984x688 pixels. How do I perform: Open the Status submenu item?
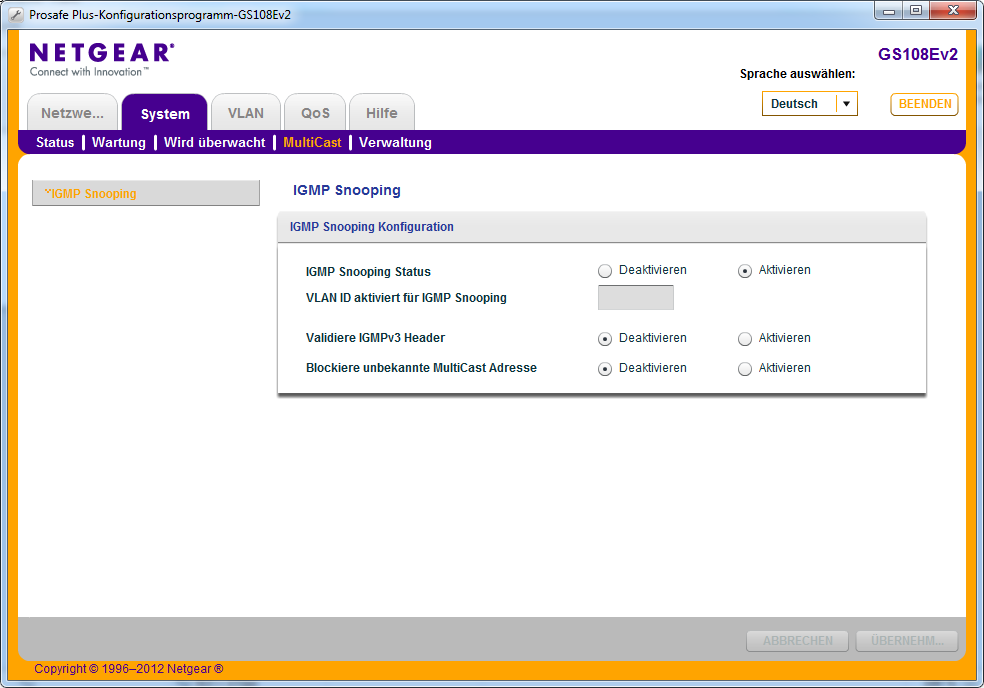click(55, 142)
